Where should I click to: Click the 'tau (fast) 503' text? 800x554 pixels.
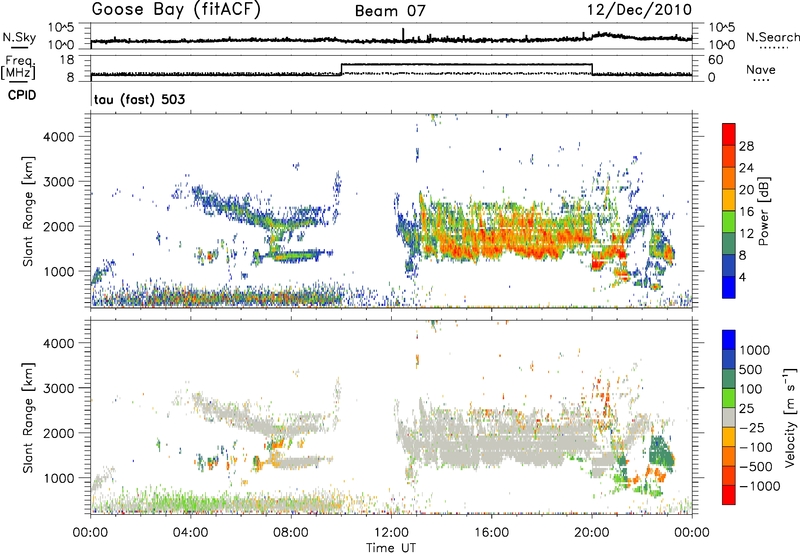click(139, 99)
